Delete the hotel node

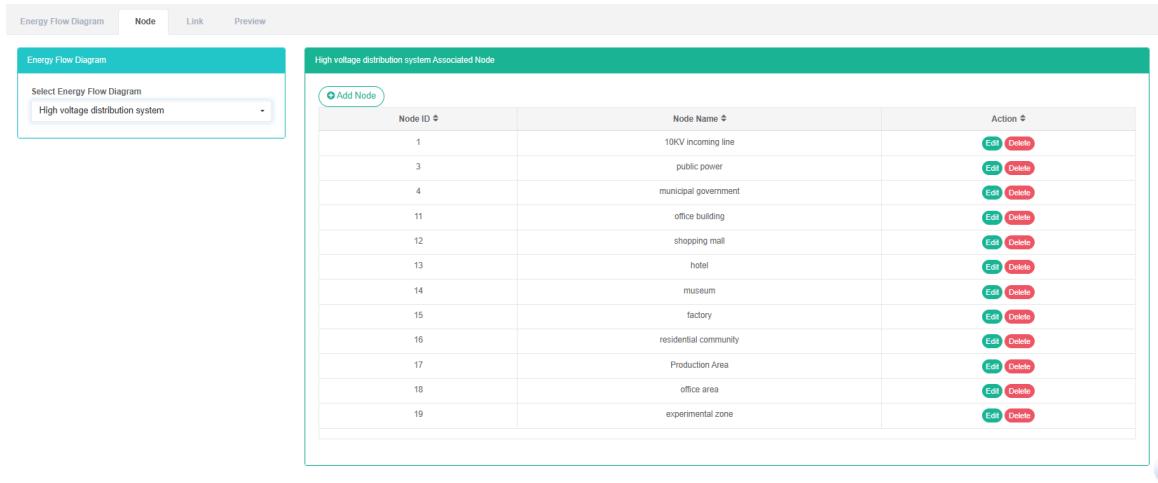(1019, 267)
